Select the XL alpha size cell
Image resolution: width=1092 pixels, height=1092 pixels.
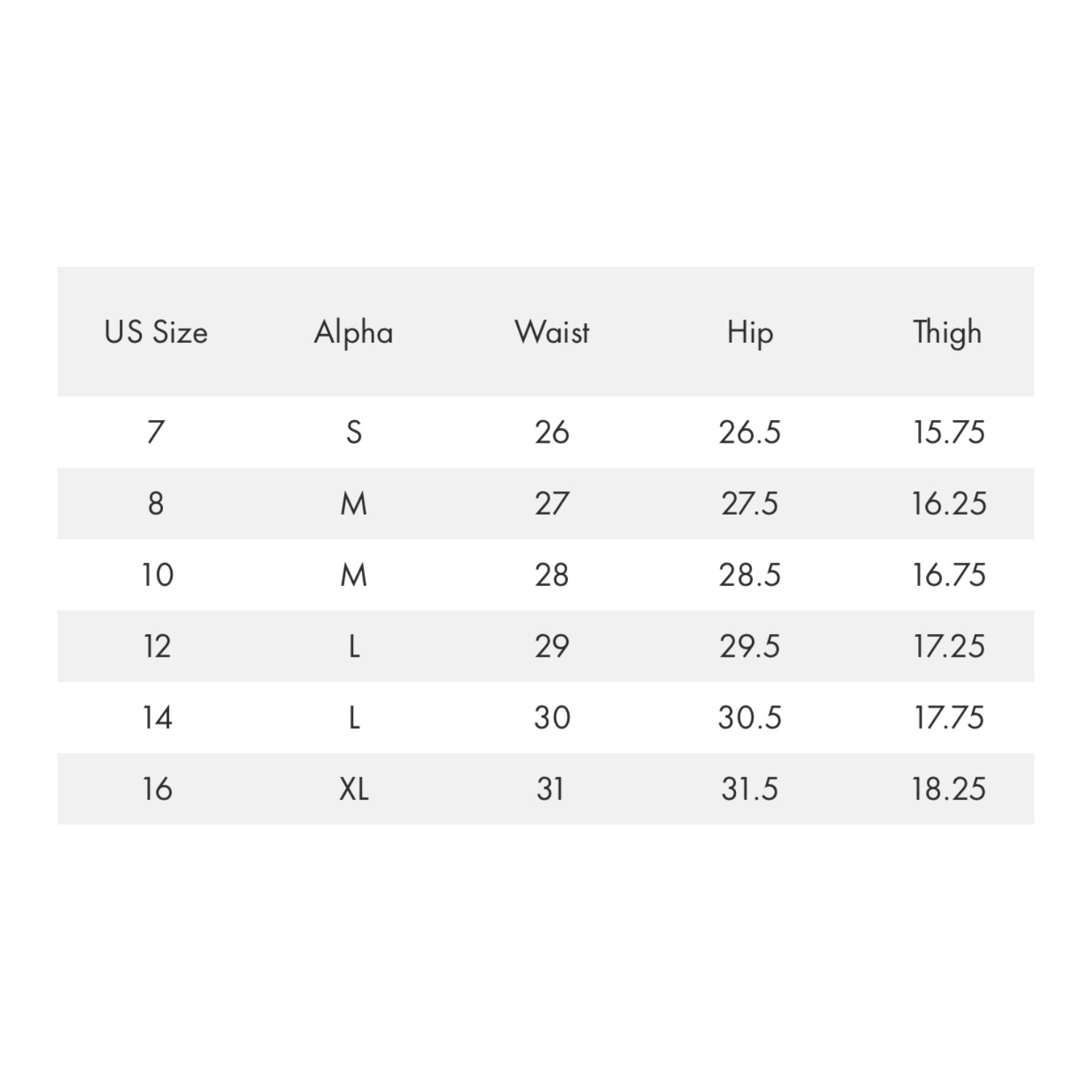click(x=354, y=789)
